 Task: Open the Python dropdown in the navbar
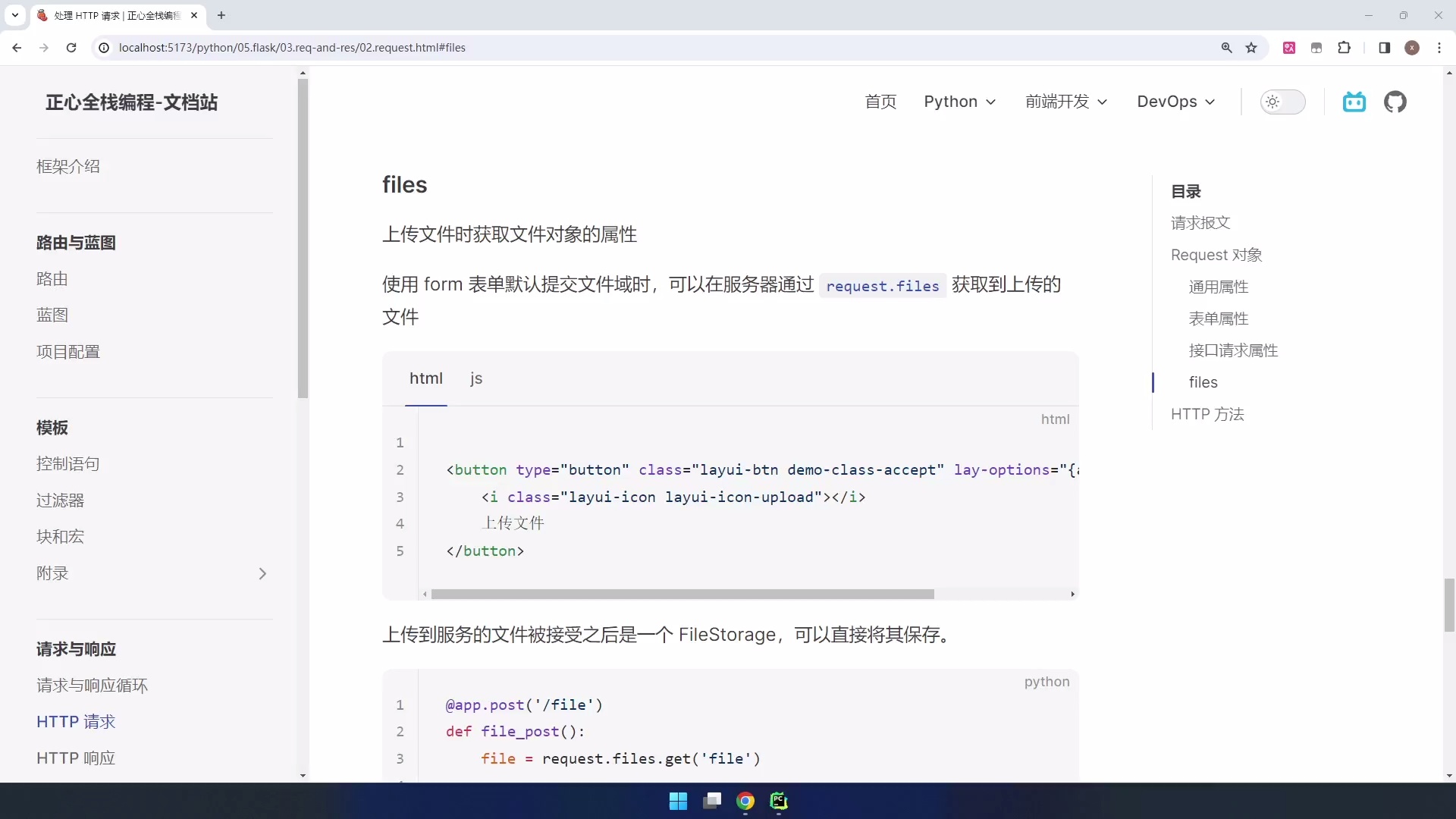959,102
